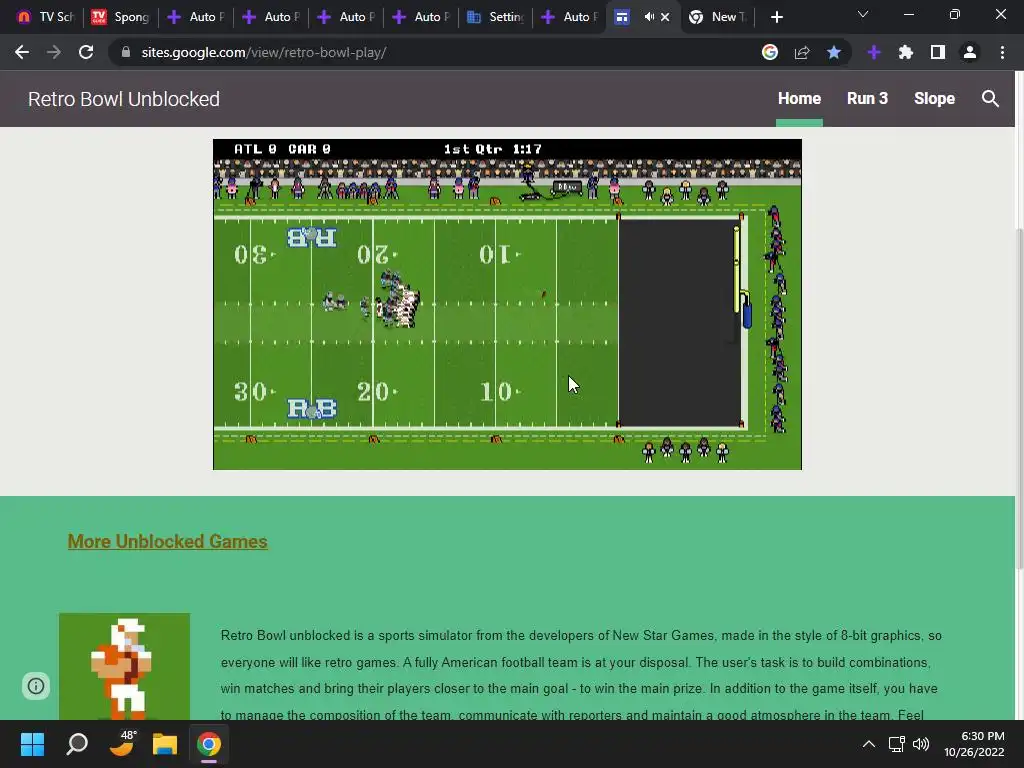This screenshot has width=1024, height=768.
Task: Open Windows taskbar search
Action: pos(77,744)
